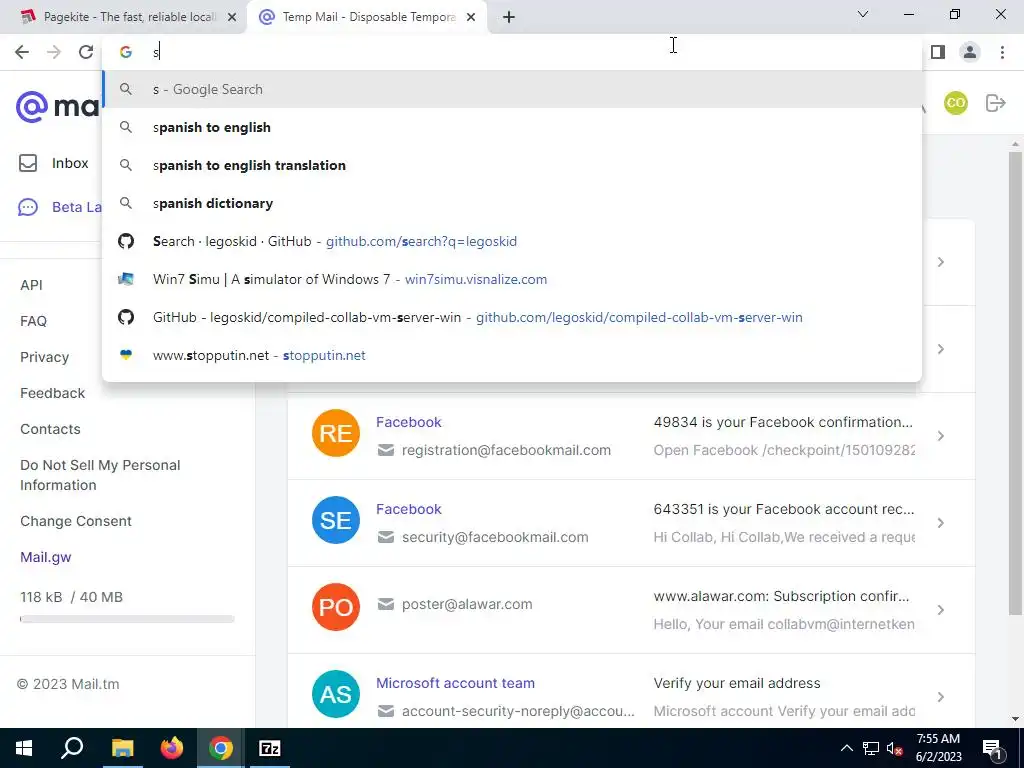Image resolution: width=1024 pixels, height=768 pixels.
Task: Open 7-Zip from the taskbar
Action: (270, 748)
